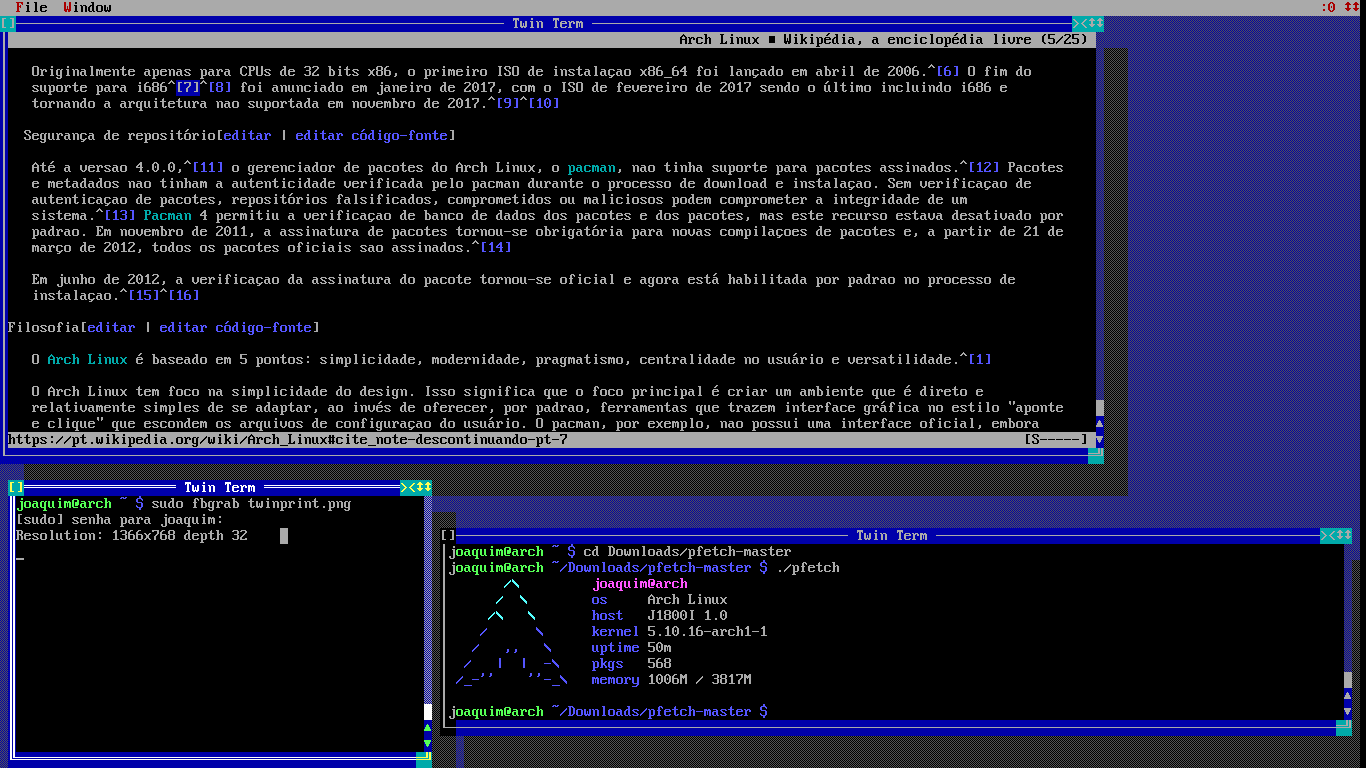Follow citation link [9]

pyautogui.click(x=508, y=103)
